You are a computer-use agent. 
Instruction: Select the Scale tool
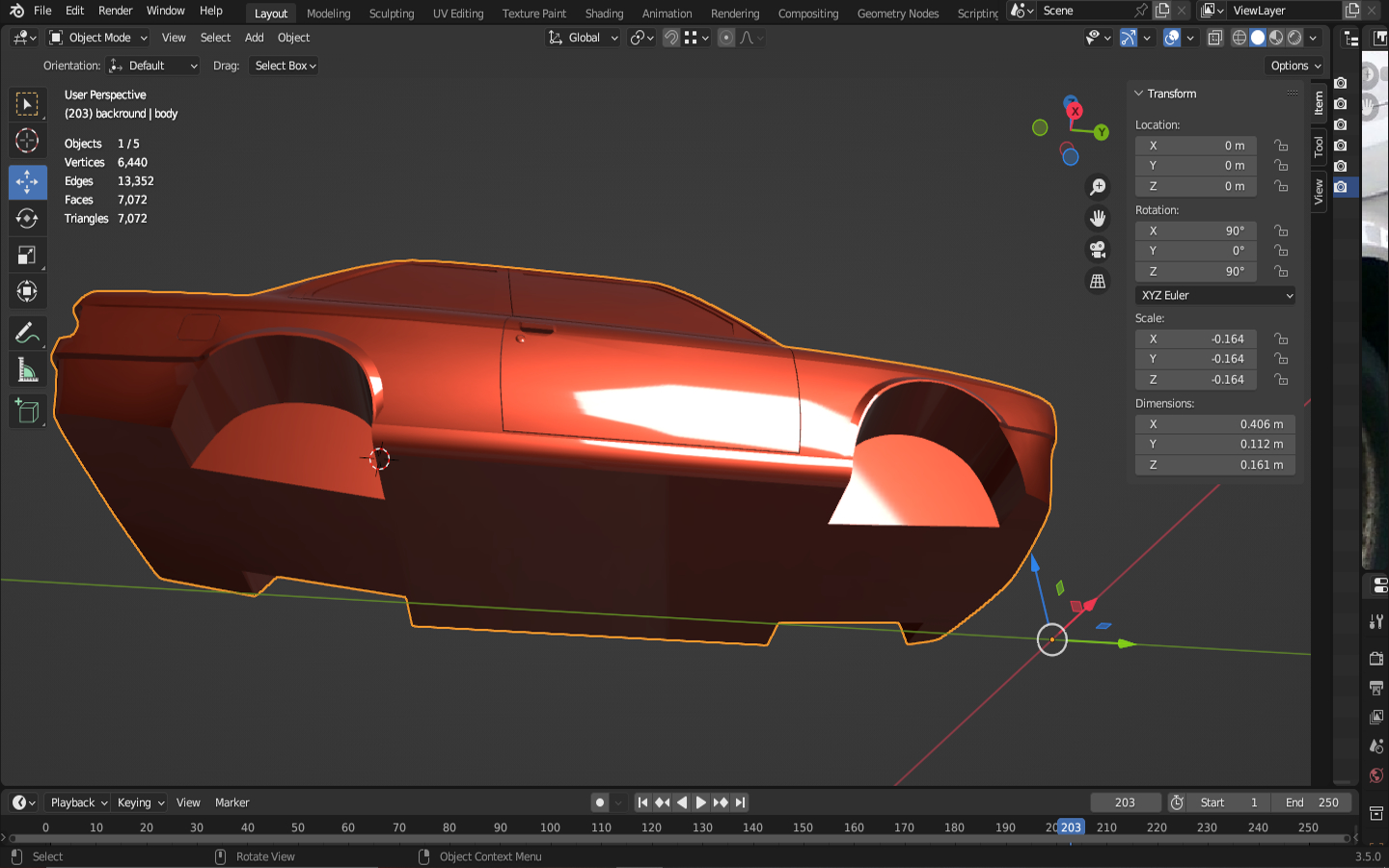[x=27, y=256]
